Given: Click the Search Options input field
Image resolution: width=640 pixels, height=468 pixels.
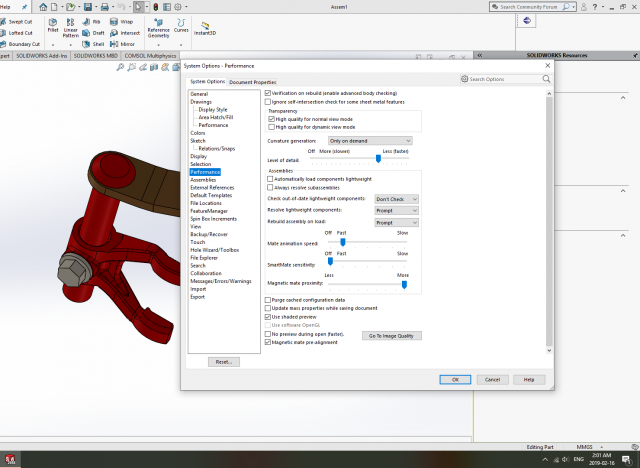Looking at the screenshot, I should (x=505, y=79).
